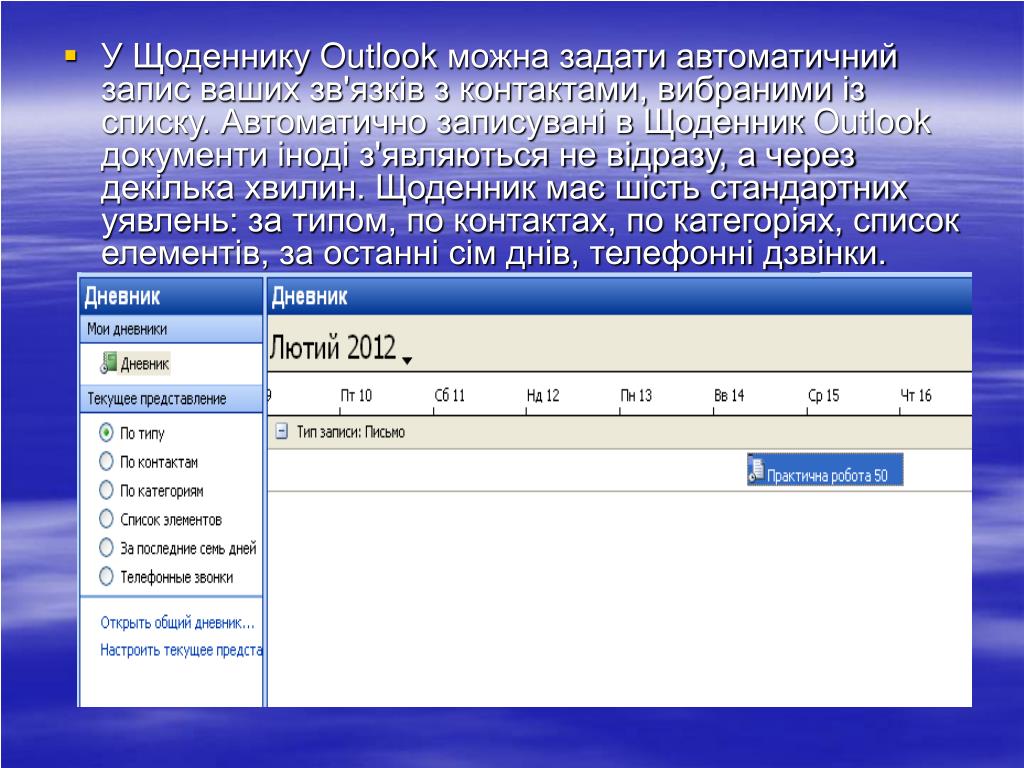
Task: Select the Пт 10 day on timeline
Action: pos(356,395)
